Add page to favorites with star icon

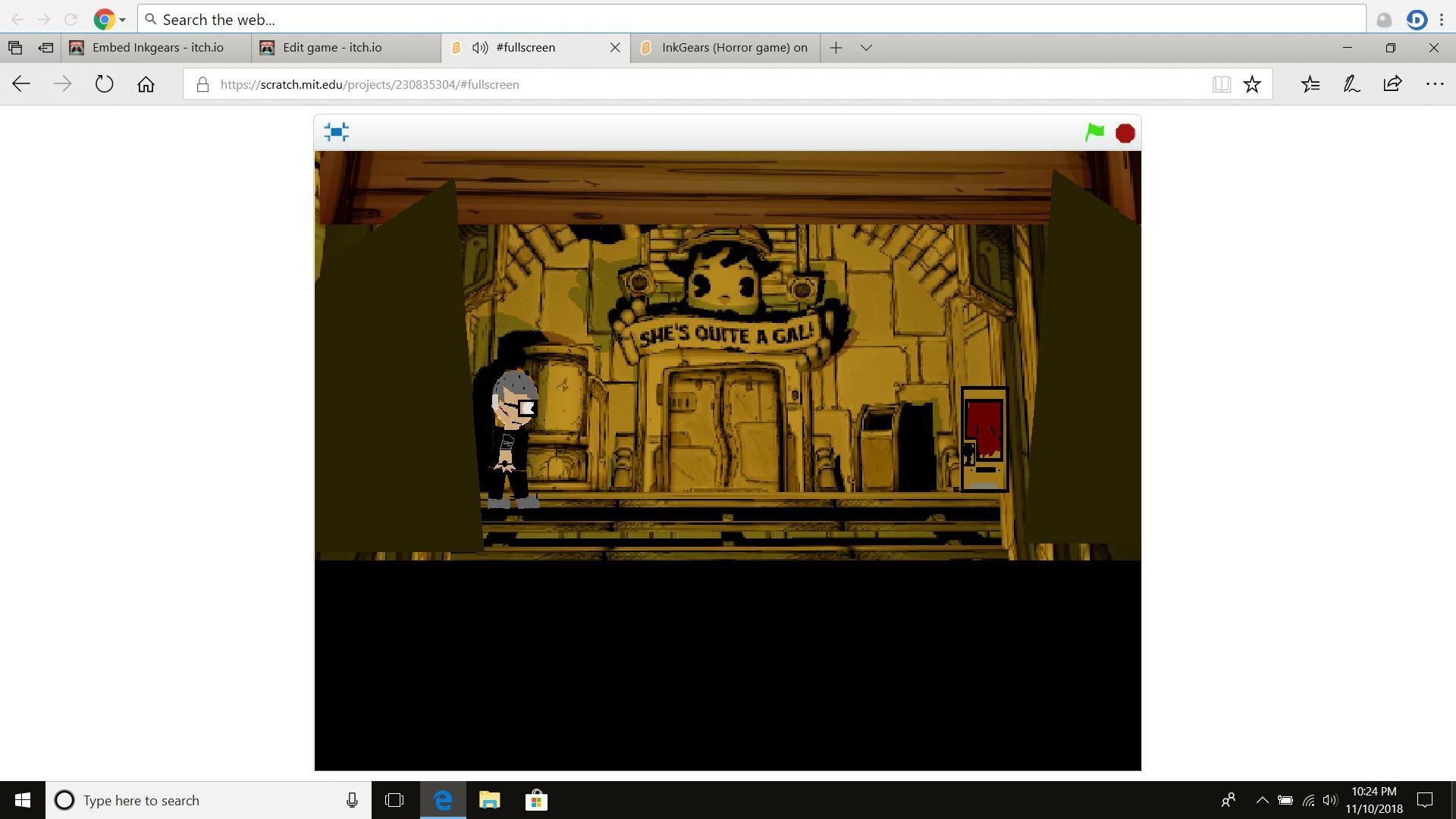tap(1252, 84)
